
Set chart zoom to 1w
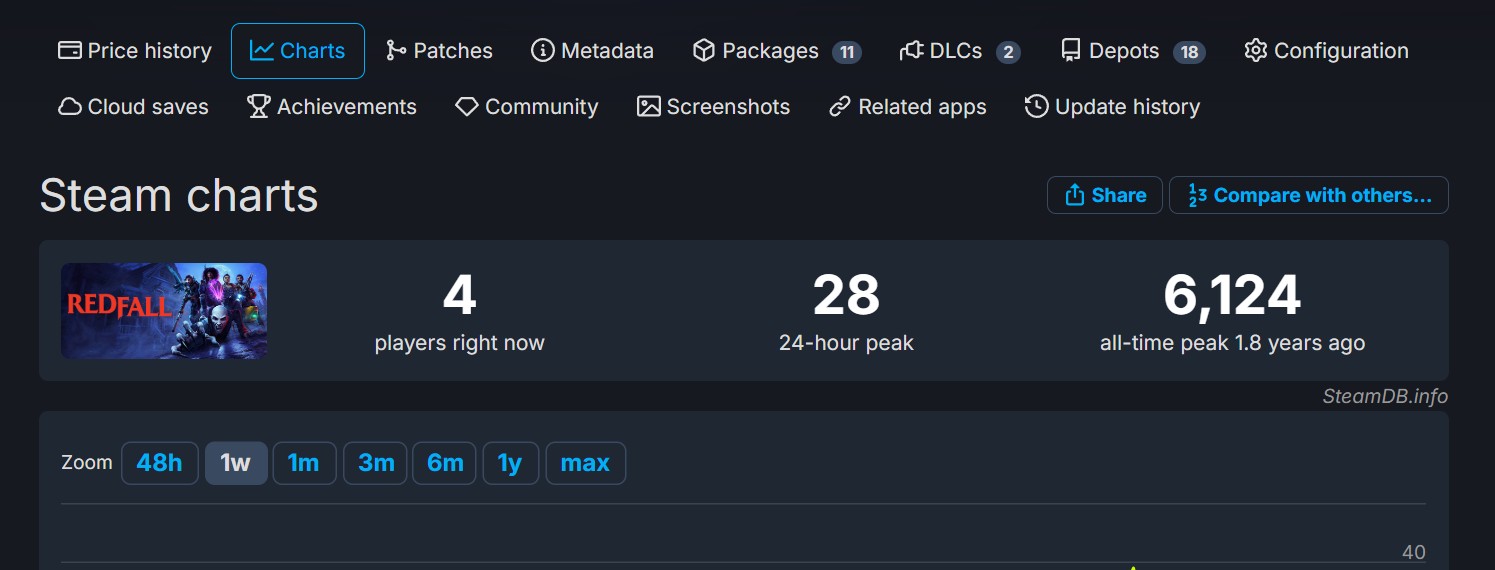click(x=236, y=463)
